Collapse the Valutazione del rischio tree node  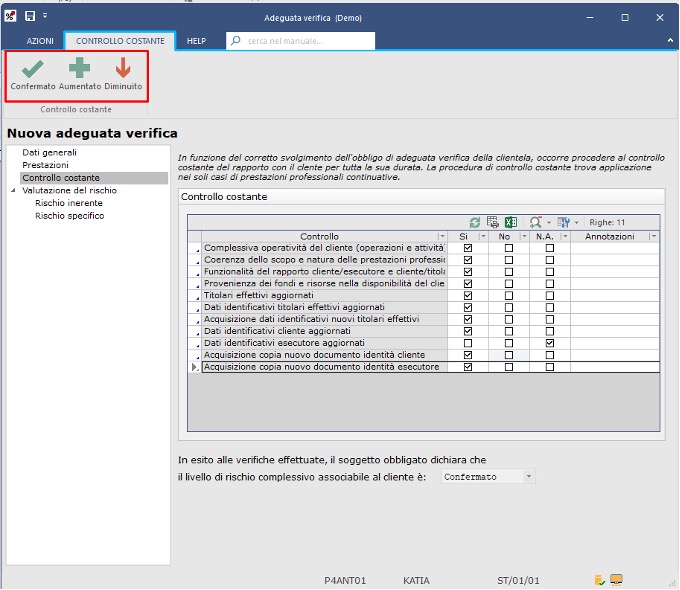[x=13, y=190]
